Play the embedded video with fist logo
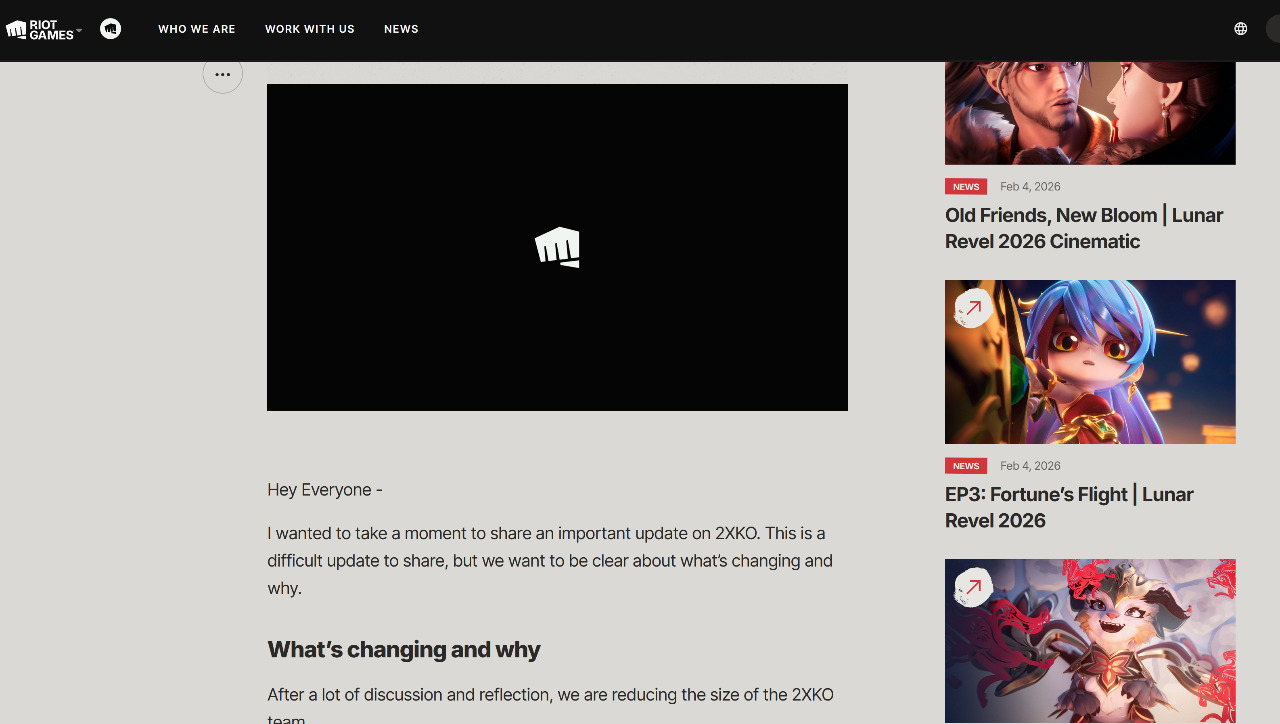The height and width of the screenshot is (724, 1280). pyautogui.click(x=557, y=247)
